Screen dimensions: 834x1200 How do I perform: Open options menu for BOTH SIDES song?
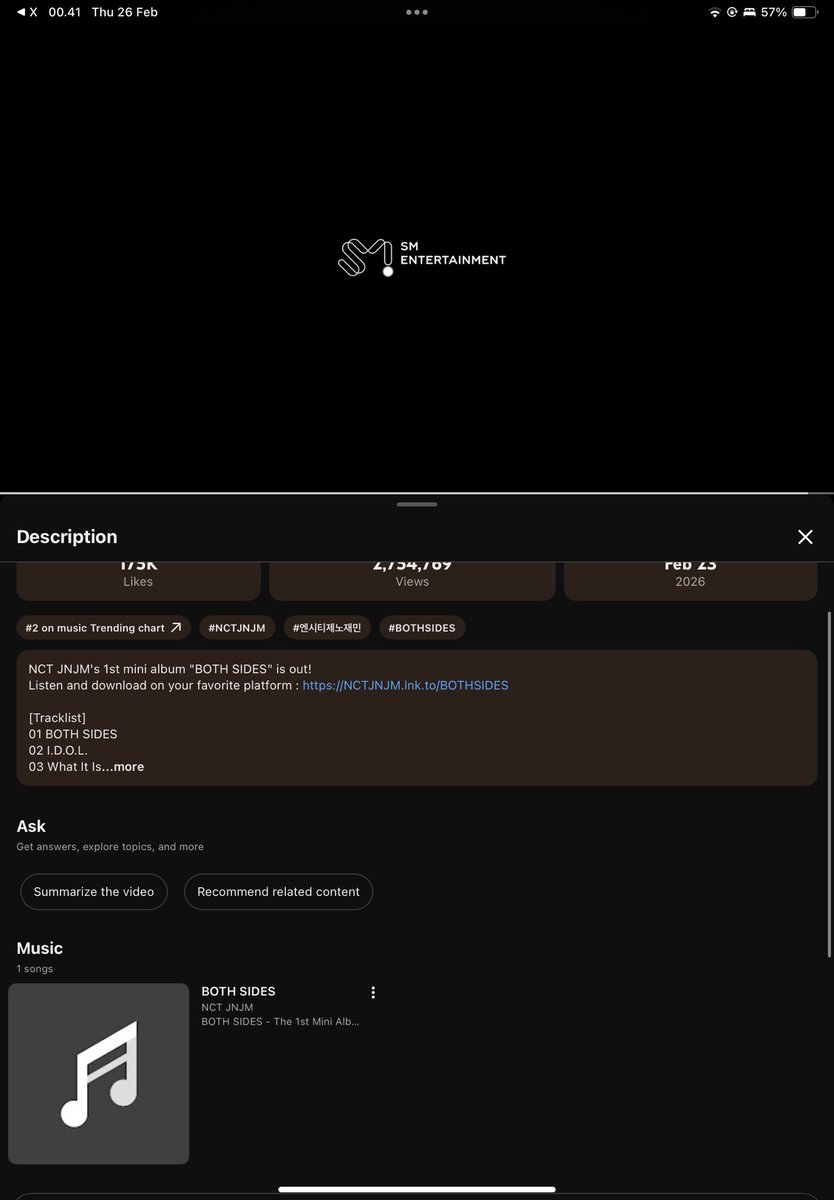pyautogui.click(x=373, y=992)
